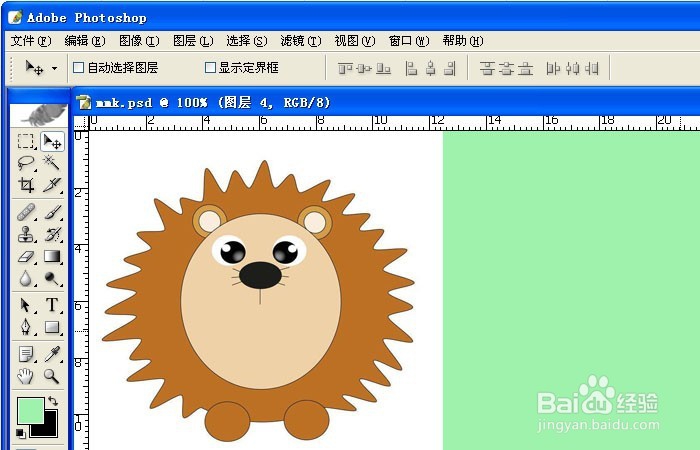
Task: Click the horizontal ruler at mark 10
Action: point(380,121)
